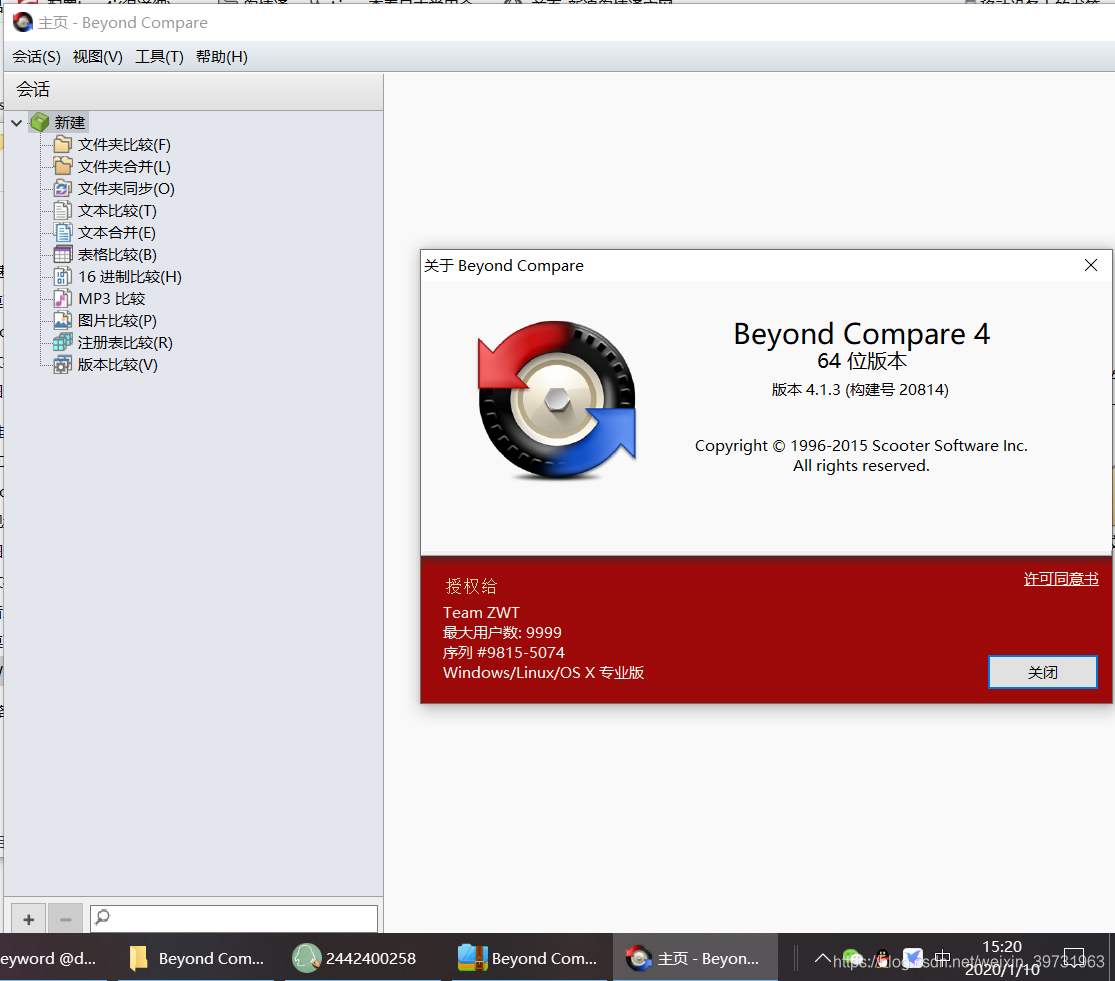The width and height of the screenshot is (1115, 981).
Task: Click the 关闭 button in About dialog
Action: 1042,672
